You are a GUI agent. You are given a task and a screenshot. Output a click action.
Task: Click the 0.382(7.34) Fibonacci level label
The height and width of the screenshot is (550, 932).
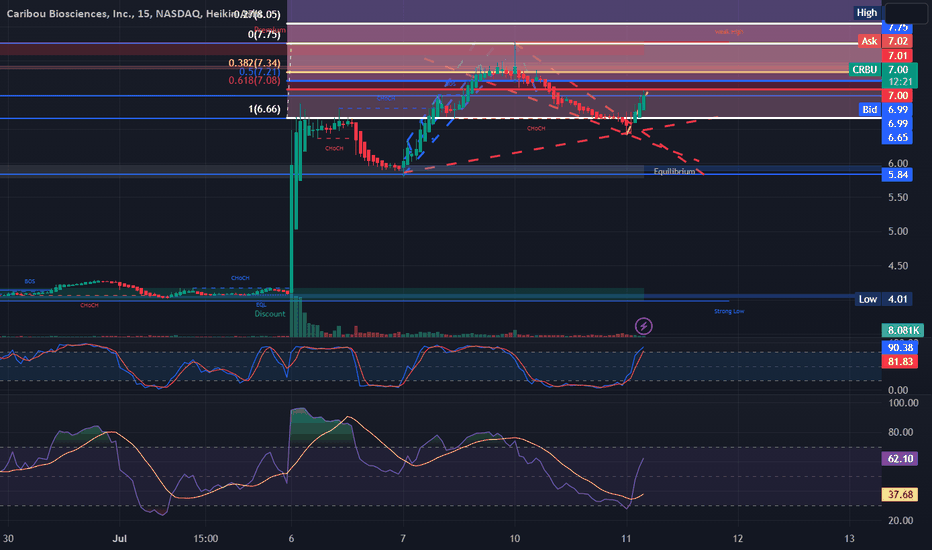coord(254,63)
